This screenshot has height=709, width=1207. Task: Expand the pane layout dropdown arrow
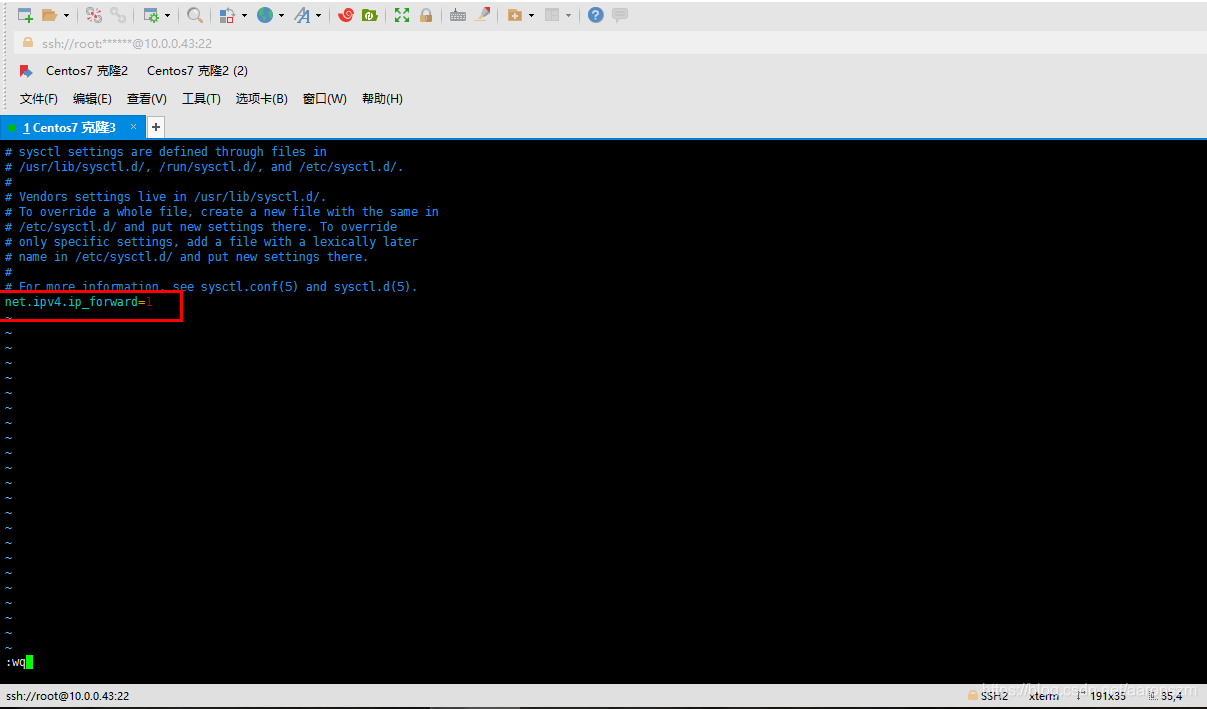pos(568,15)
